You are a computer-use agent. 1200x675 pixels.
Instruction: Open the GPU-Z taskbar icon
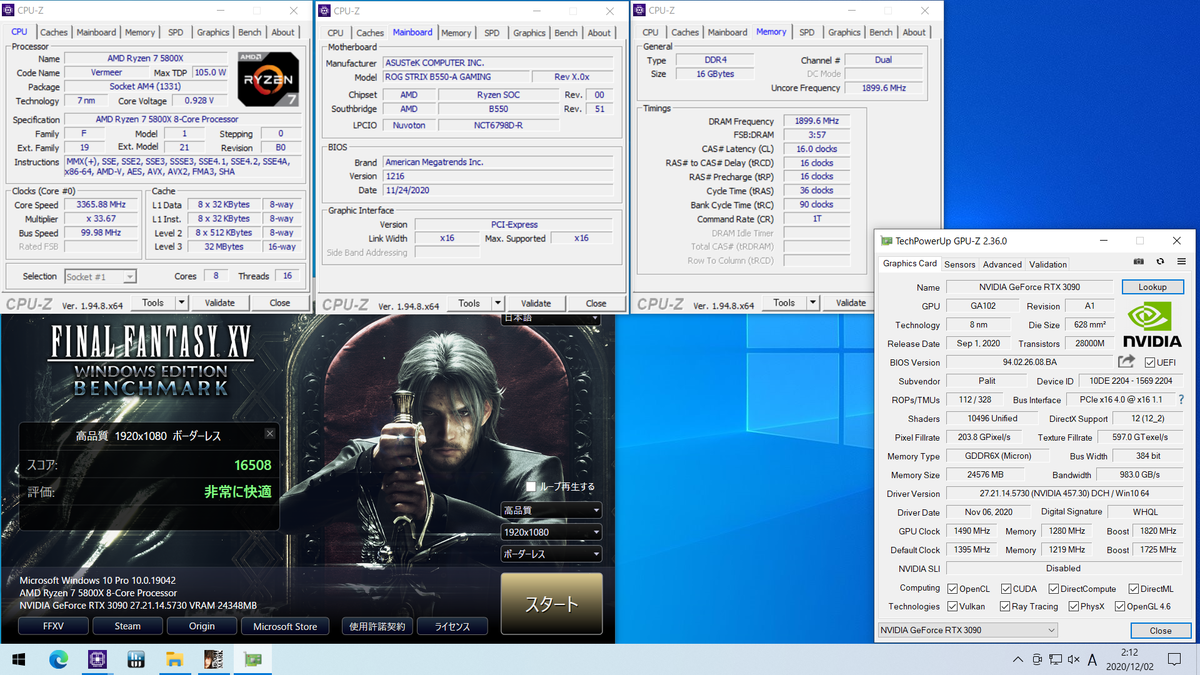[x=252, y=659]
